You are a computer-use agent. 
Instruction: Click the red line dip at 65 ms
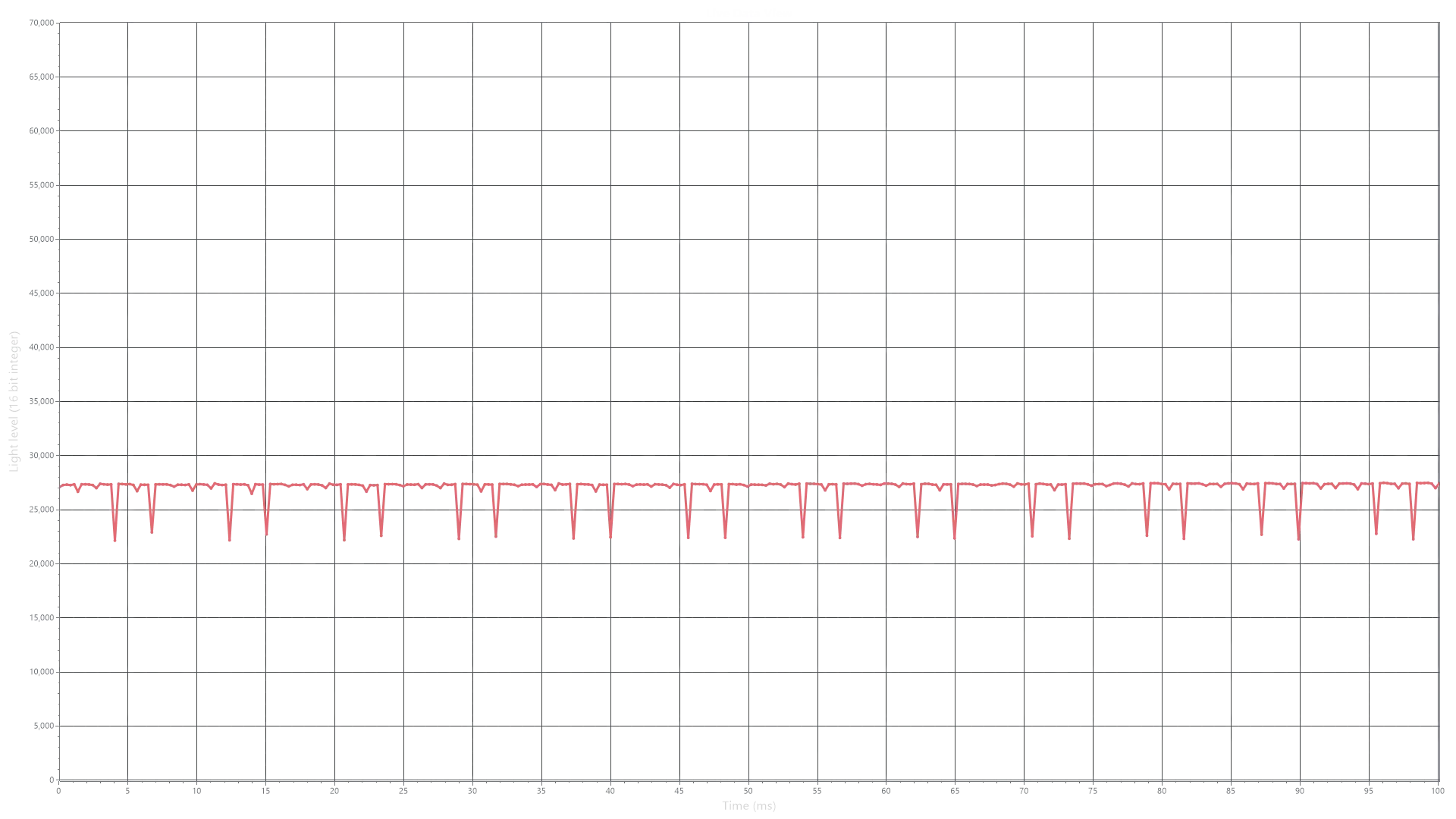click(x=954, y=538)
